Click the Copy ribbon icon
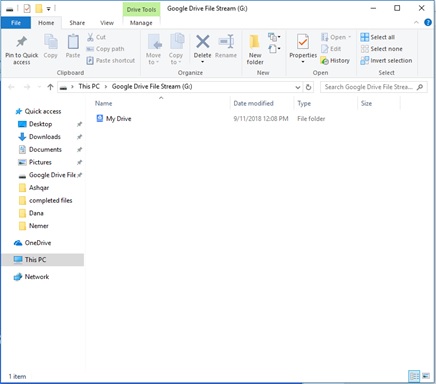436x384 pixels. (x=50, y=42)
